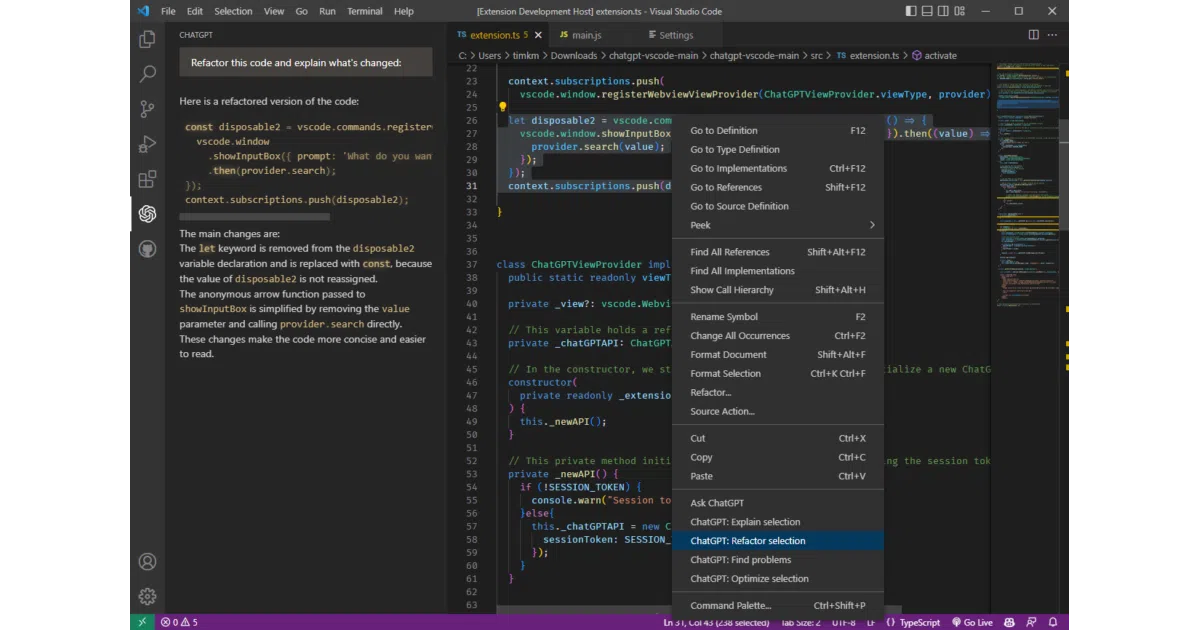This screenshot has width=1200, height=630.
Task: Expand the Peek submenu arrow
Action: click(872, 225)
